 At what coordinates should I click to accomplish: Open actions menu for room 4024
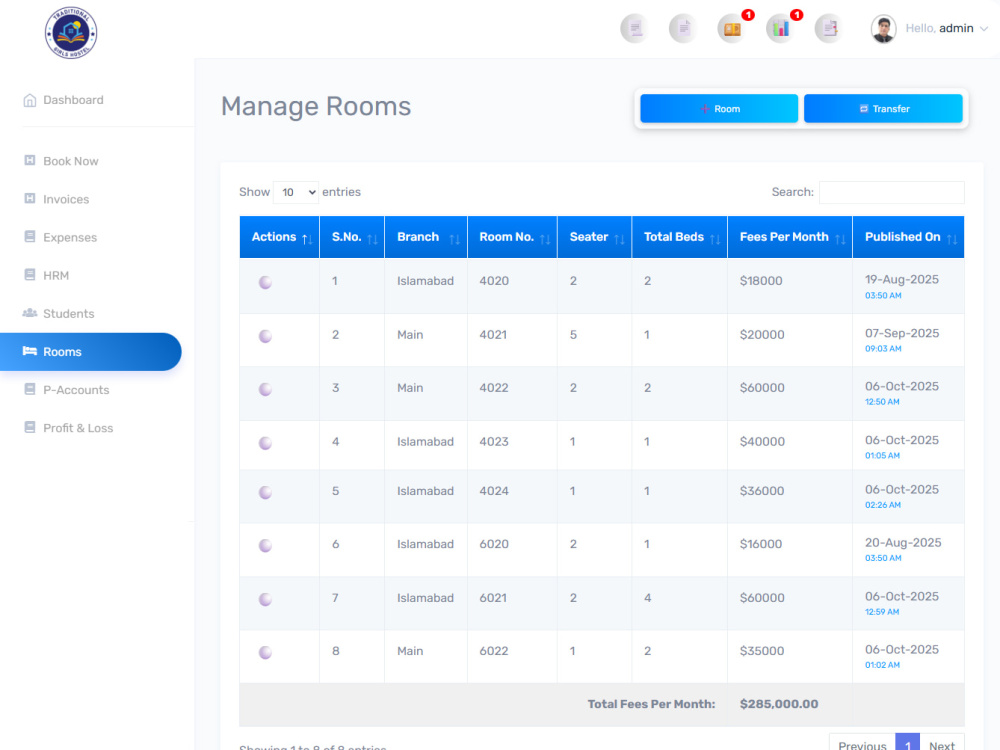point(265,492)
